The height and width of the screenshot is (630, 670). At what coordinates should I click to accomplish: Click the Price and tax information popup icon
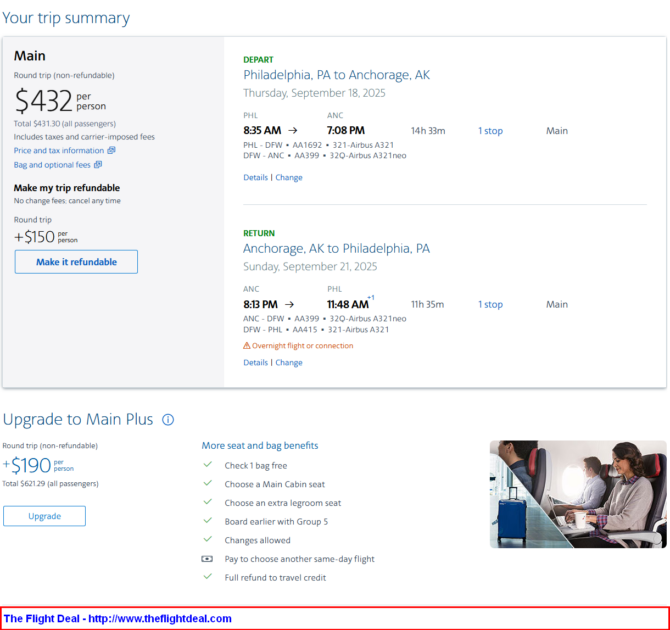click(x=112, y=150)
